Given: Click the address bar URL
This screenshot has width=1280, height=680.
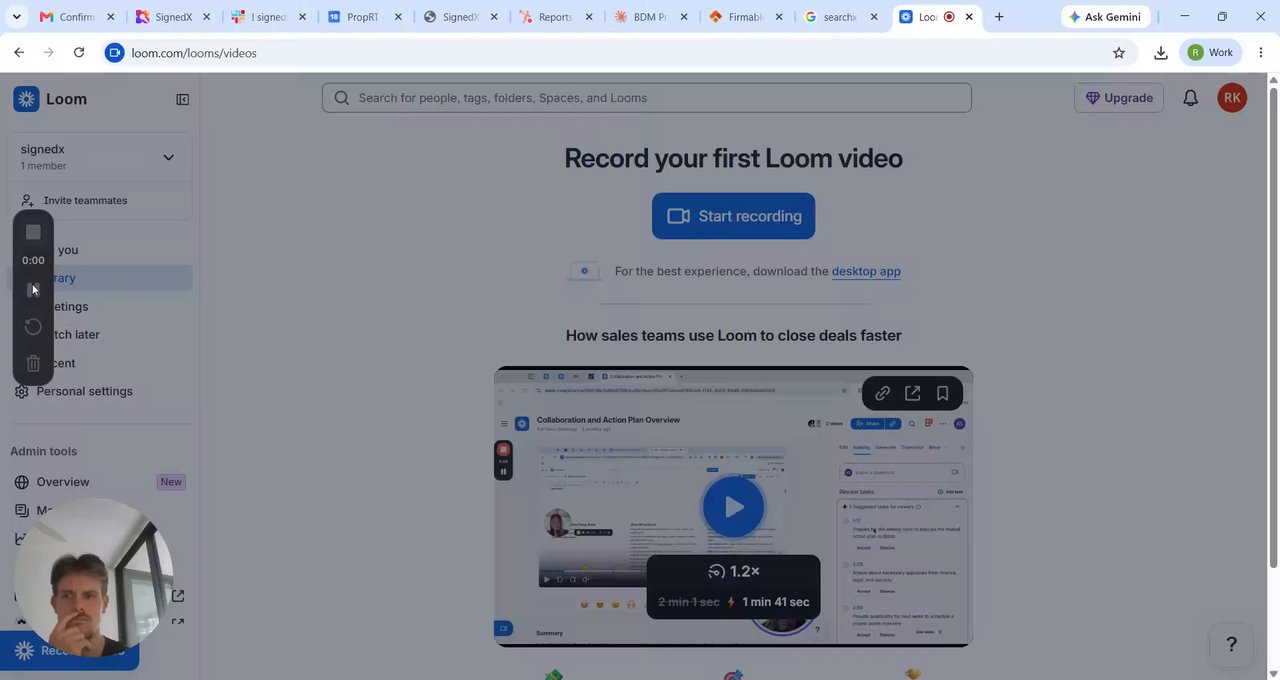Looking at the screenshot, I should pyautogui.click(x=194, y=53).
